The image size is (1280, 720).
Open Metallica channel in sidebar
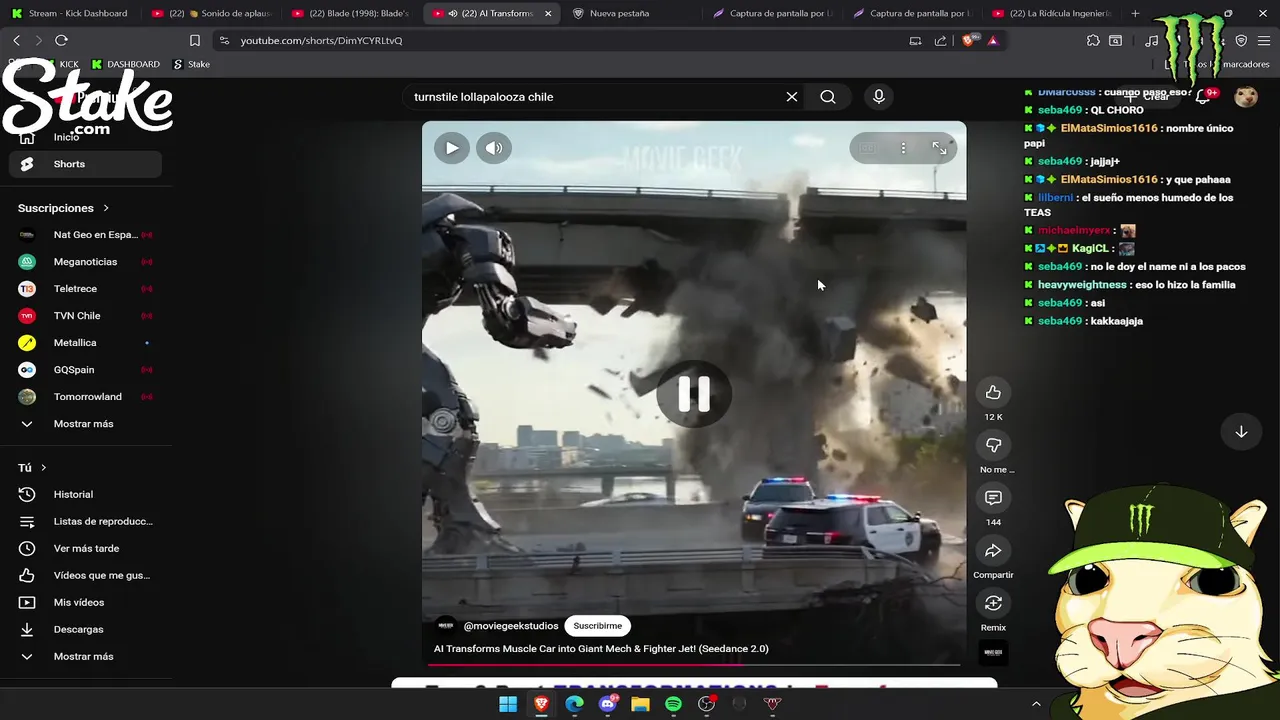85,343
